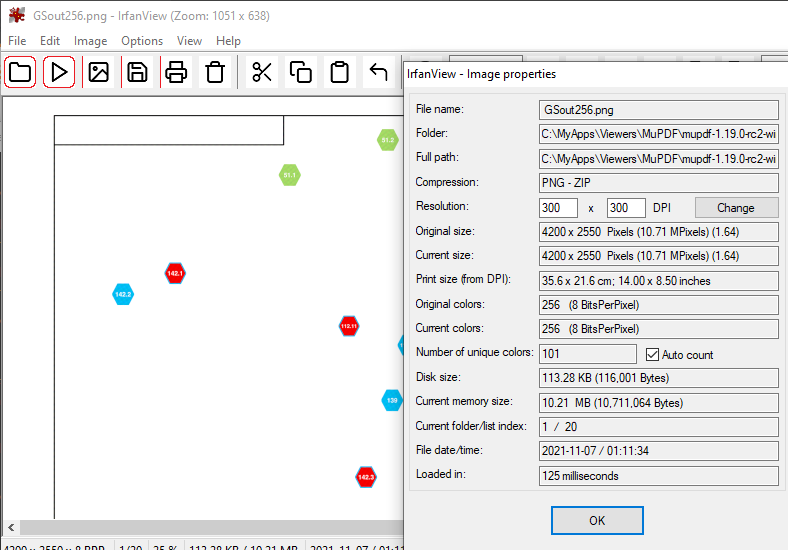This screenshot has width=788, height=550.
Task: Click the IrfanView app icon in the title bar
Action: pyautogui.click(x=17, y=15)
